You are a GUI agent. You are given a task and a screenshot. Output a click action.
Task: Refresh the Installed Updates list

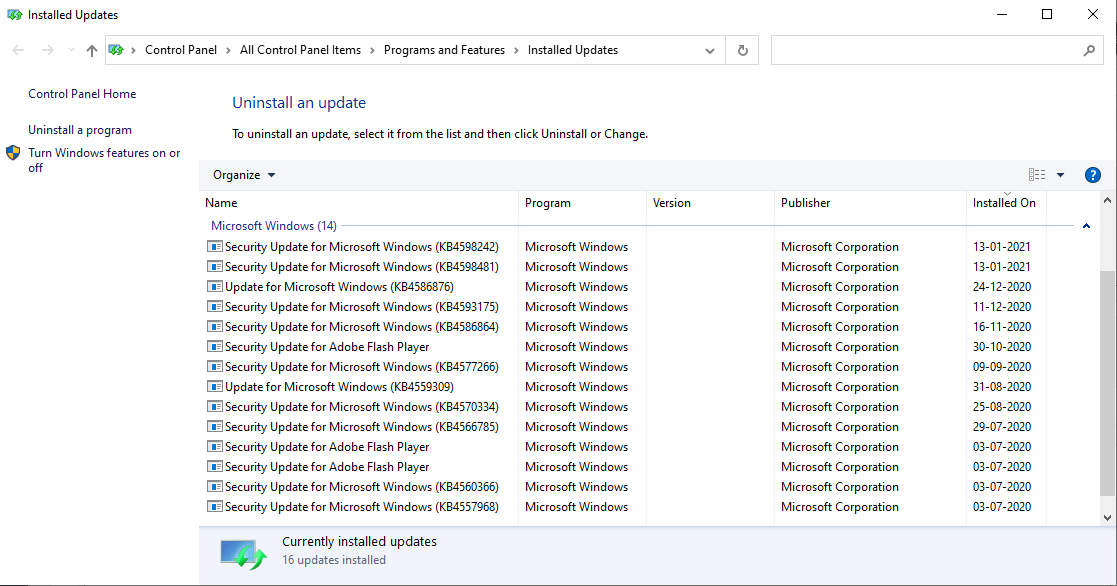tap(742, 50)
